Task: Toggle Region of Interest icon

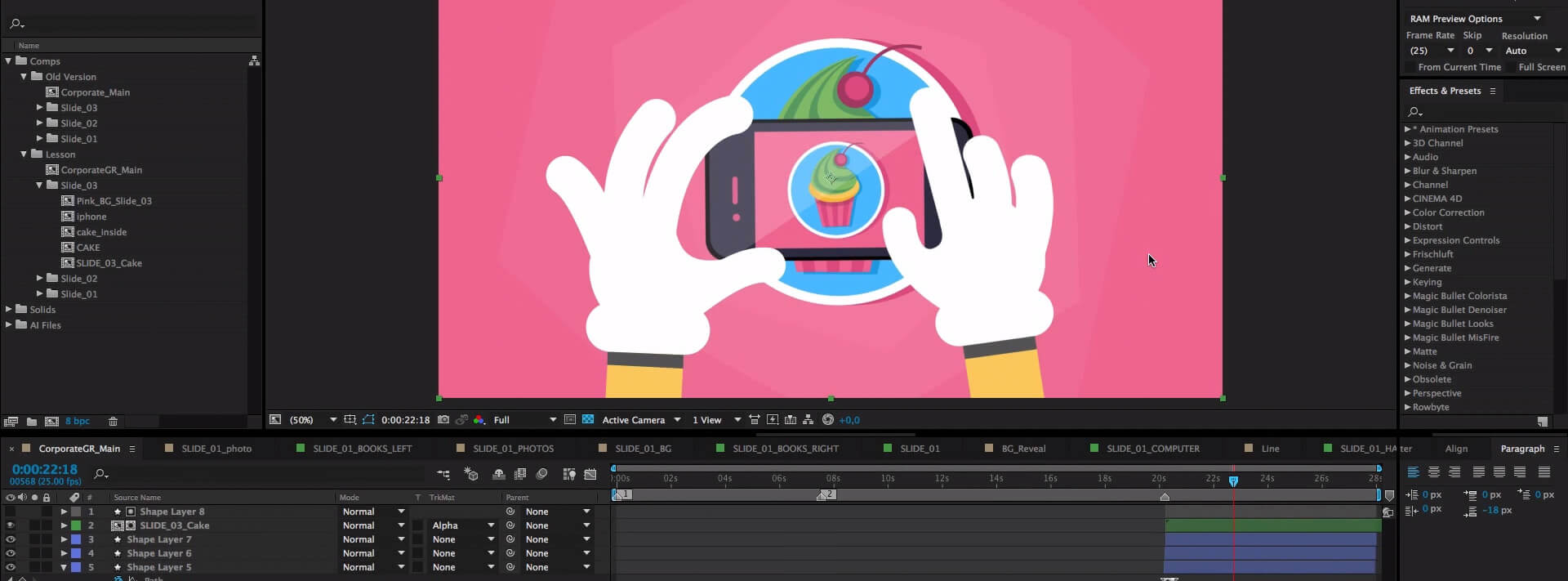Action: click(x=570, y=420)
